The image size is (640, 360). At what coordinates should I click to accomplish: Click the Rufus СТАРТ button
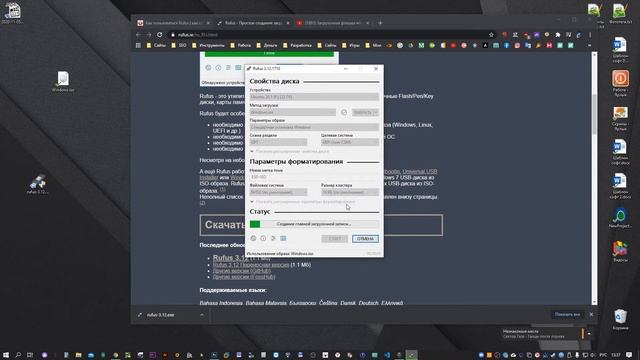pyautogui.click(x=334, y=239)
